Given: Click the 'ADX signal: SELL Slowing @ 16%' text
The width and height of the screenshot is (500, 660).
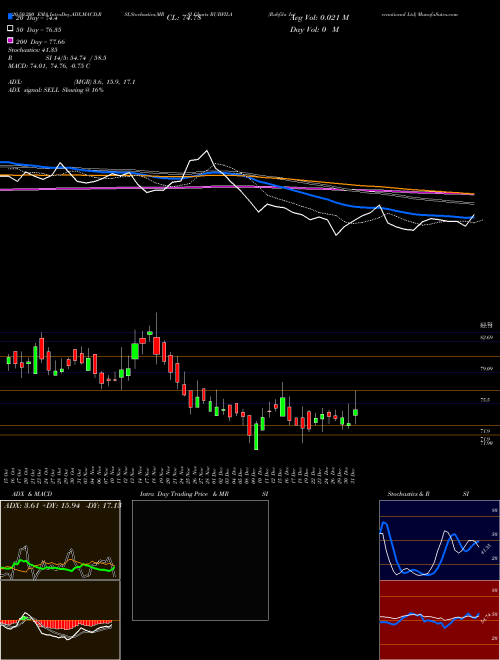Looking at the screenshot, I should point(56,90).
